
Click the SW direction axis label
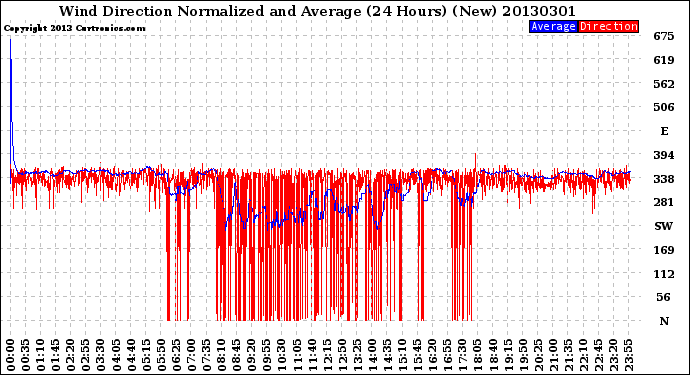pyautogui.click(x=664, y=226)
